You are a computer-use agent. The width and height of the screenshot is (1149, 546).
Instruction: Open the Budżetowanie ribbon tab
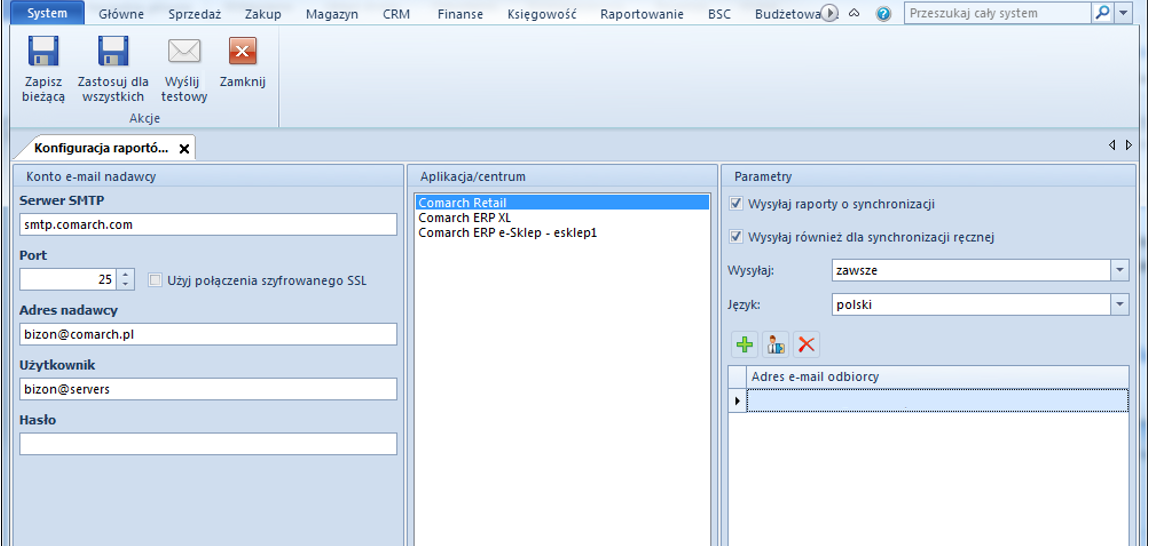pyautogui.click(x=786, y=14)
